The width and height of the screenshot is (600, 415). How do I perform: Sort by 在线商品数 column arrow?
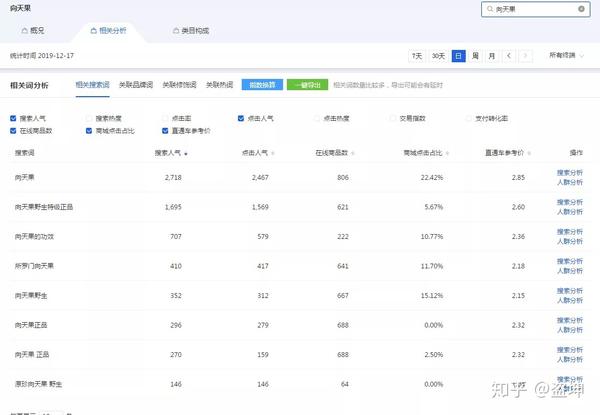click(352, 154)
